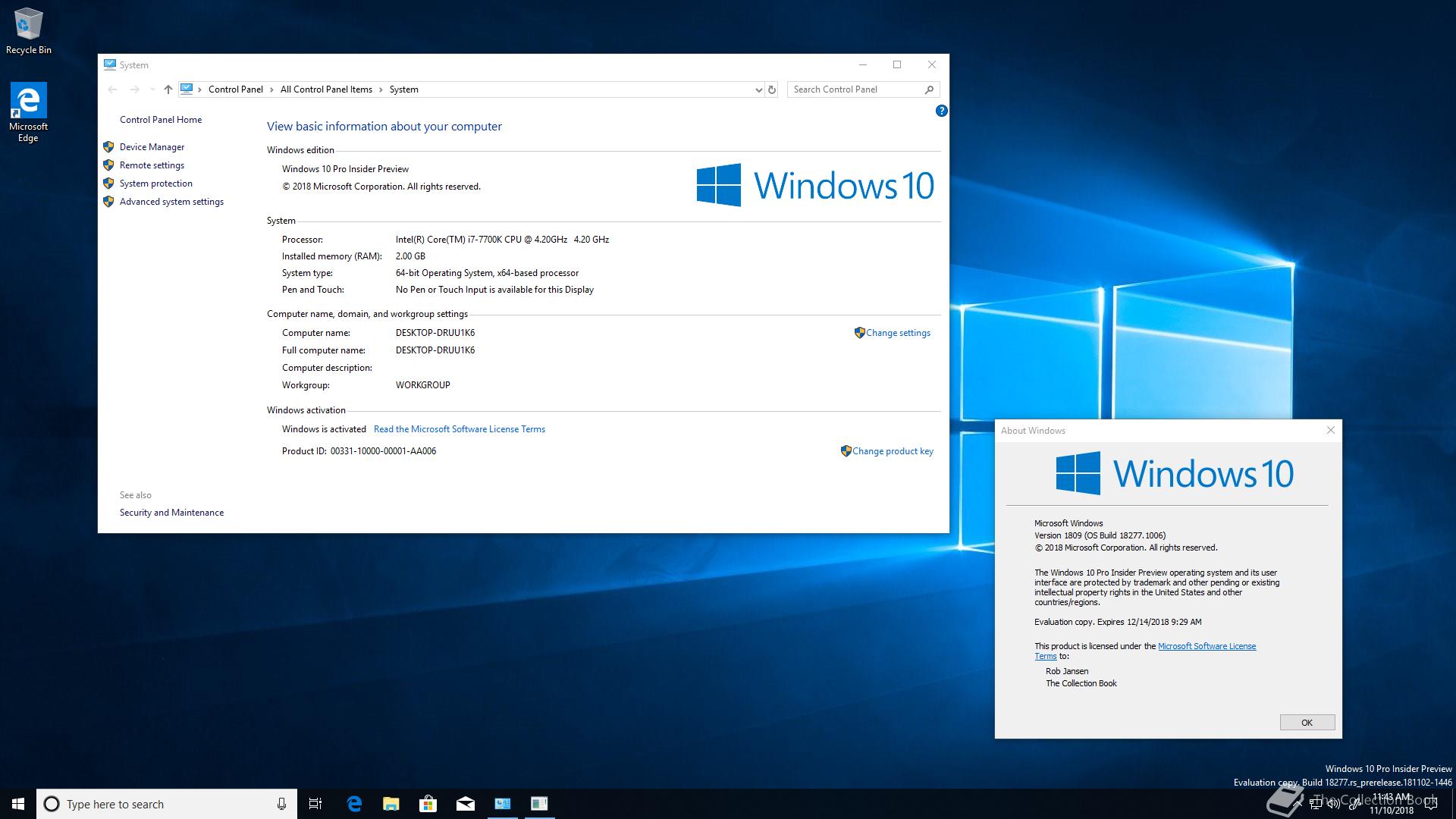Click the search magnifier in Control Panel

coord(929,89)
